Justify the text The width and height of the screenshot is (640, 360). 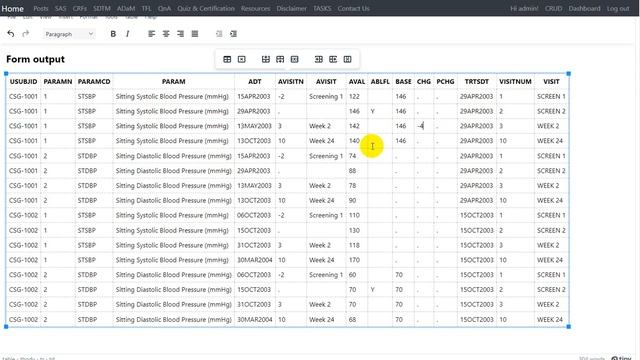click(x=195, y=34)
